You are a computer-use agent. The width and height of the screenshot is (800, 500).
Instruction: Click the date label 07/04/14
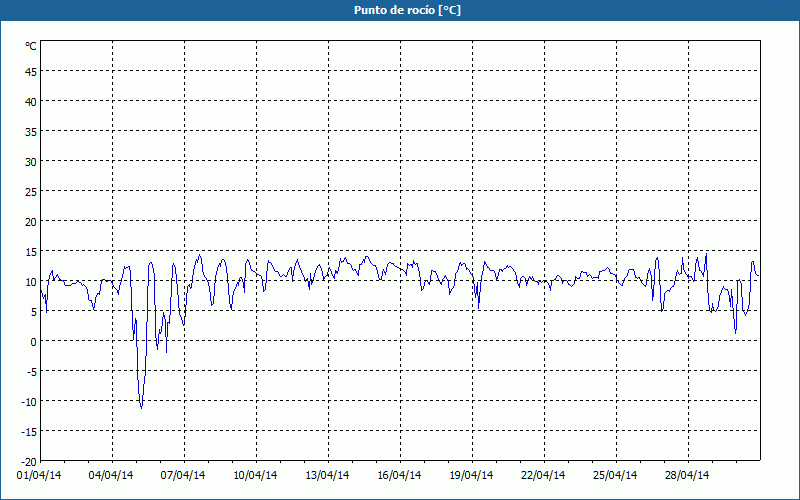(x=183, y=475)
